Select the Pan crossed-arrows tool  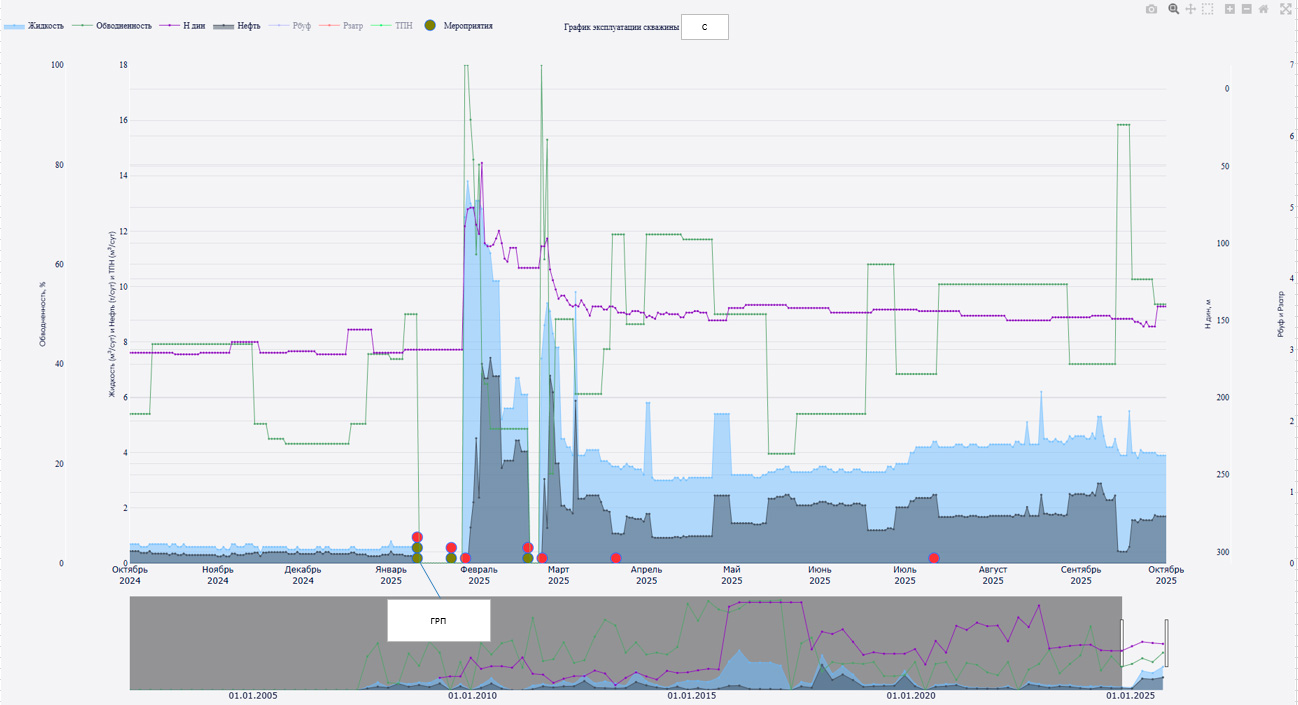(1191, 9)
